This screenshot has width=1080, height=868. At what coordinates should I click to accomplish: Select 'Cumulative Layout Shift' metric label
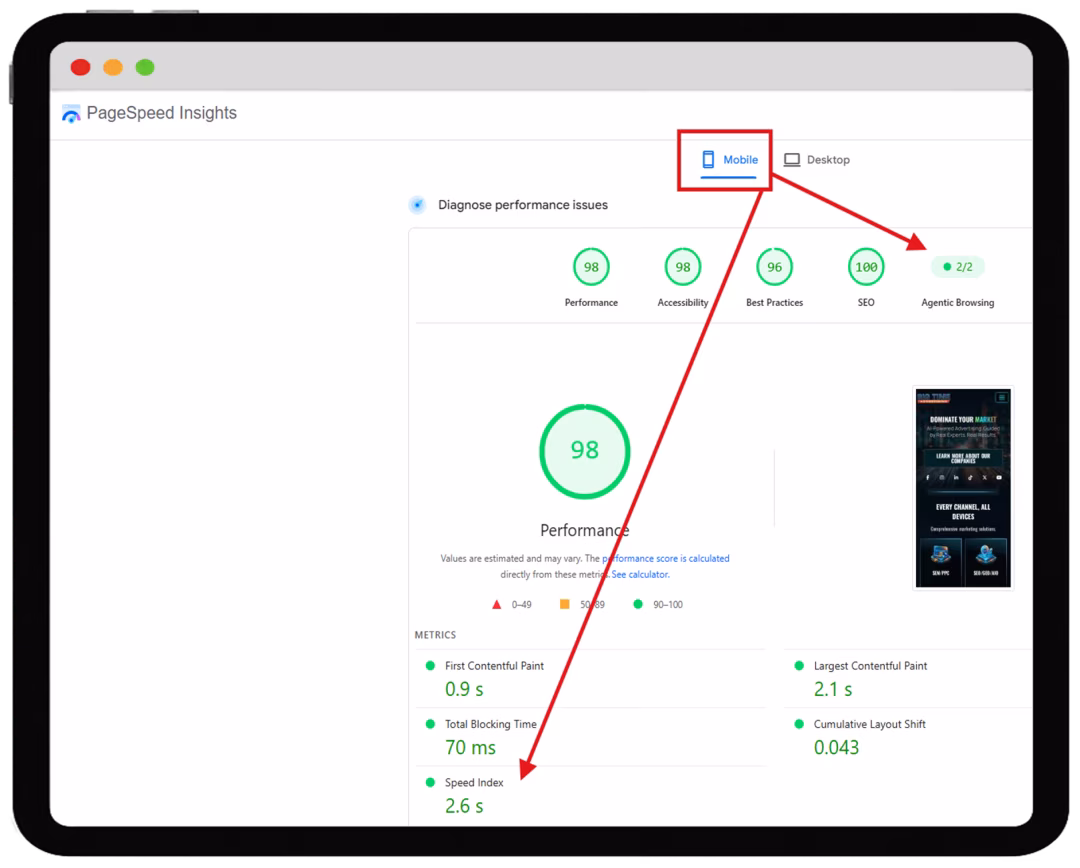[x=869, y=724]
